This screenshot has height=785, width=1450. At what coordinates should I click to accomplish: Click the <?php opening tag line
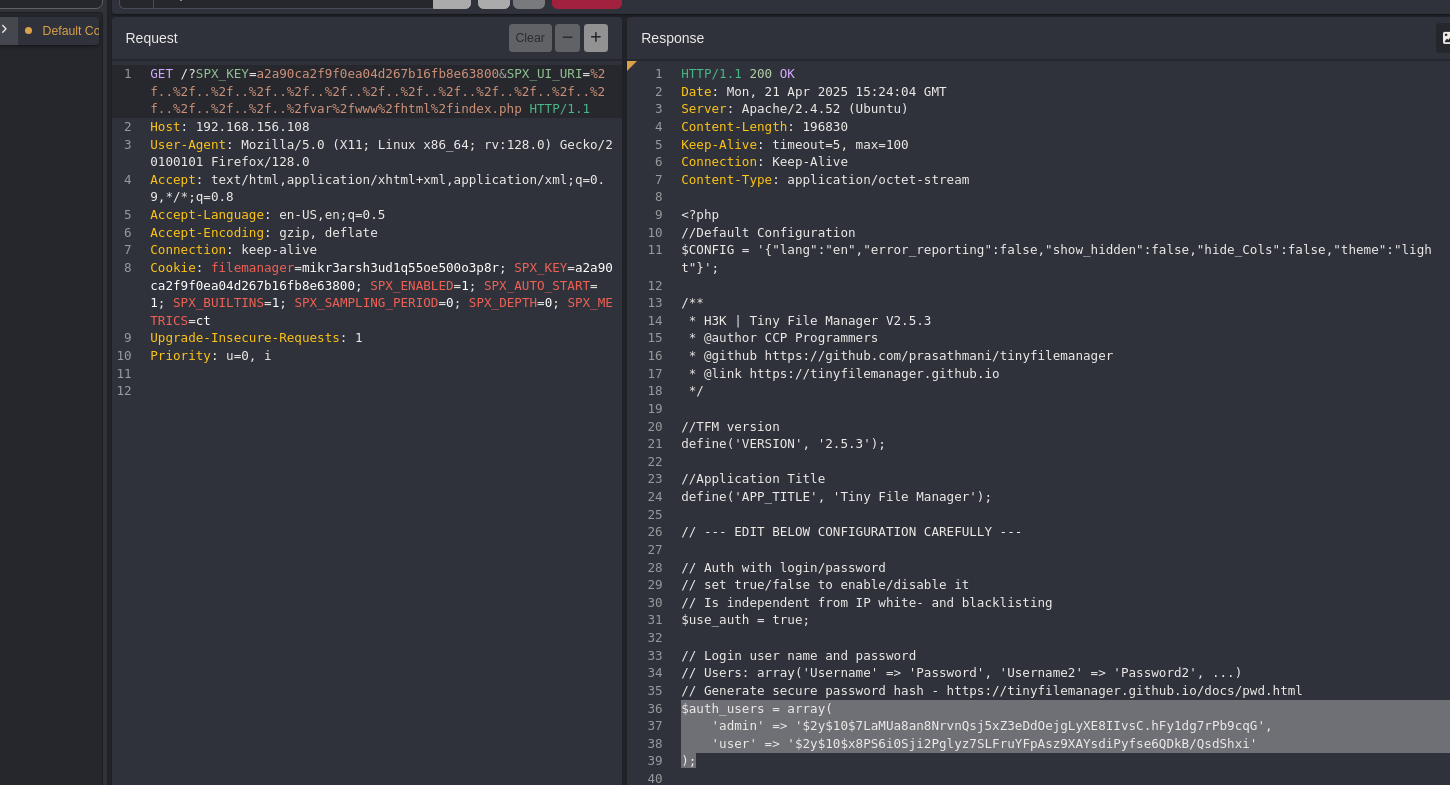pyautogui.click(x=700, y=215)
